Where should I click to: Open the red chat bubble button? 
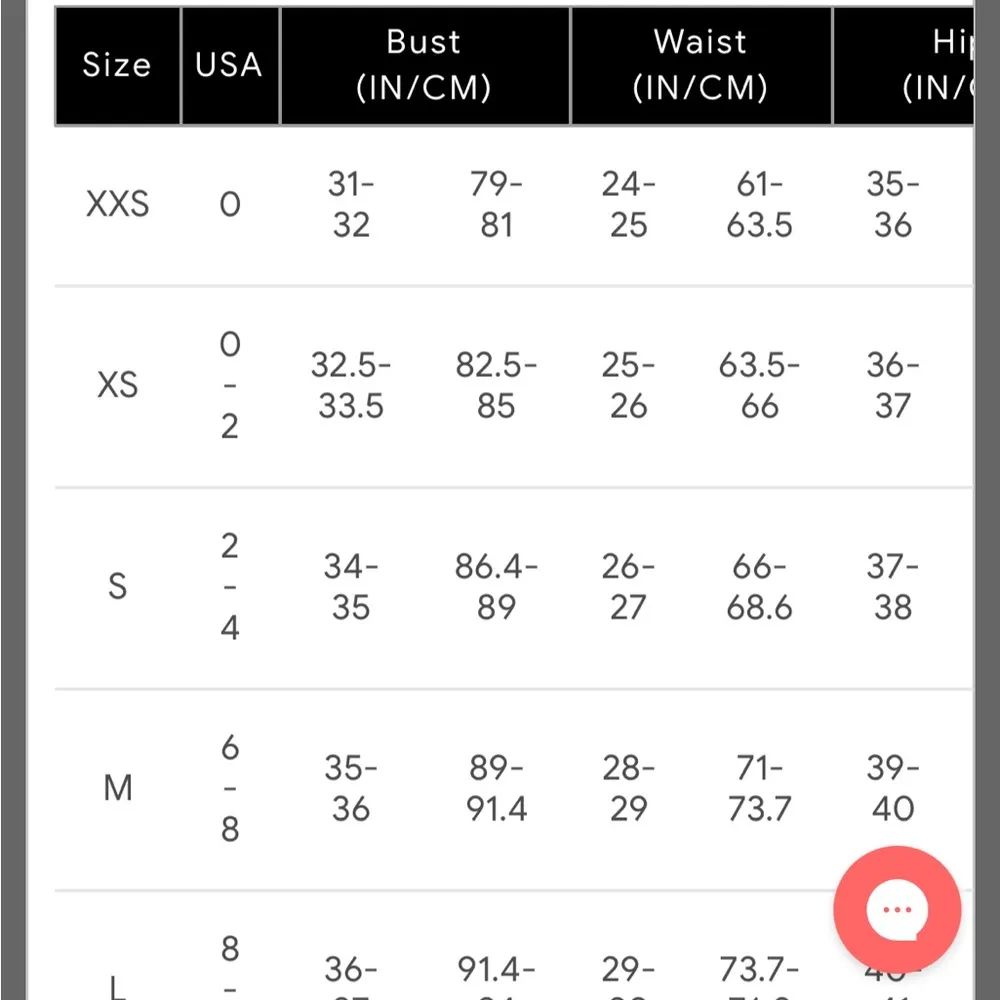[x=897, y=910]
